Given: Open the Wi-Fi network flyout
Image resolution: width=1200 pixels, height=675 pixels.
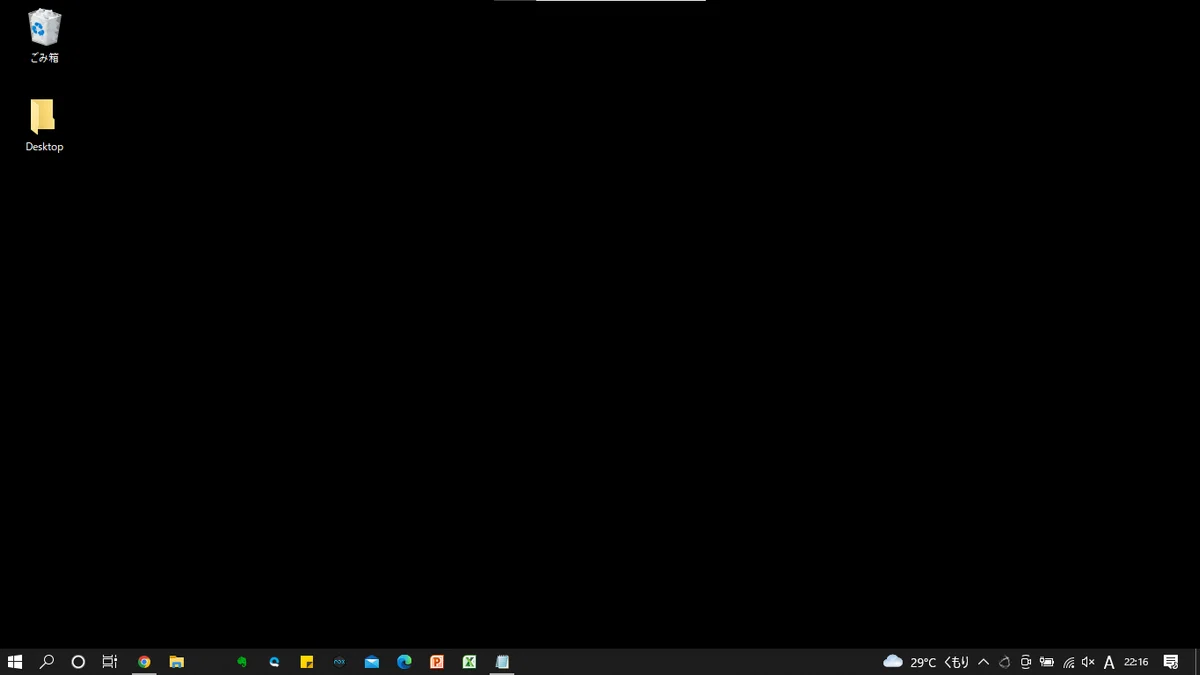Looking at the screenshot, I should coord(1068,662).
